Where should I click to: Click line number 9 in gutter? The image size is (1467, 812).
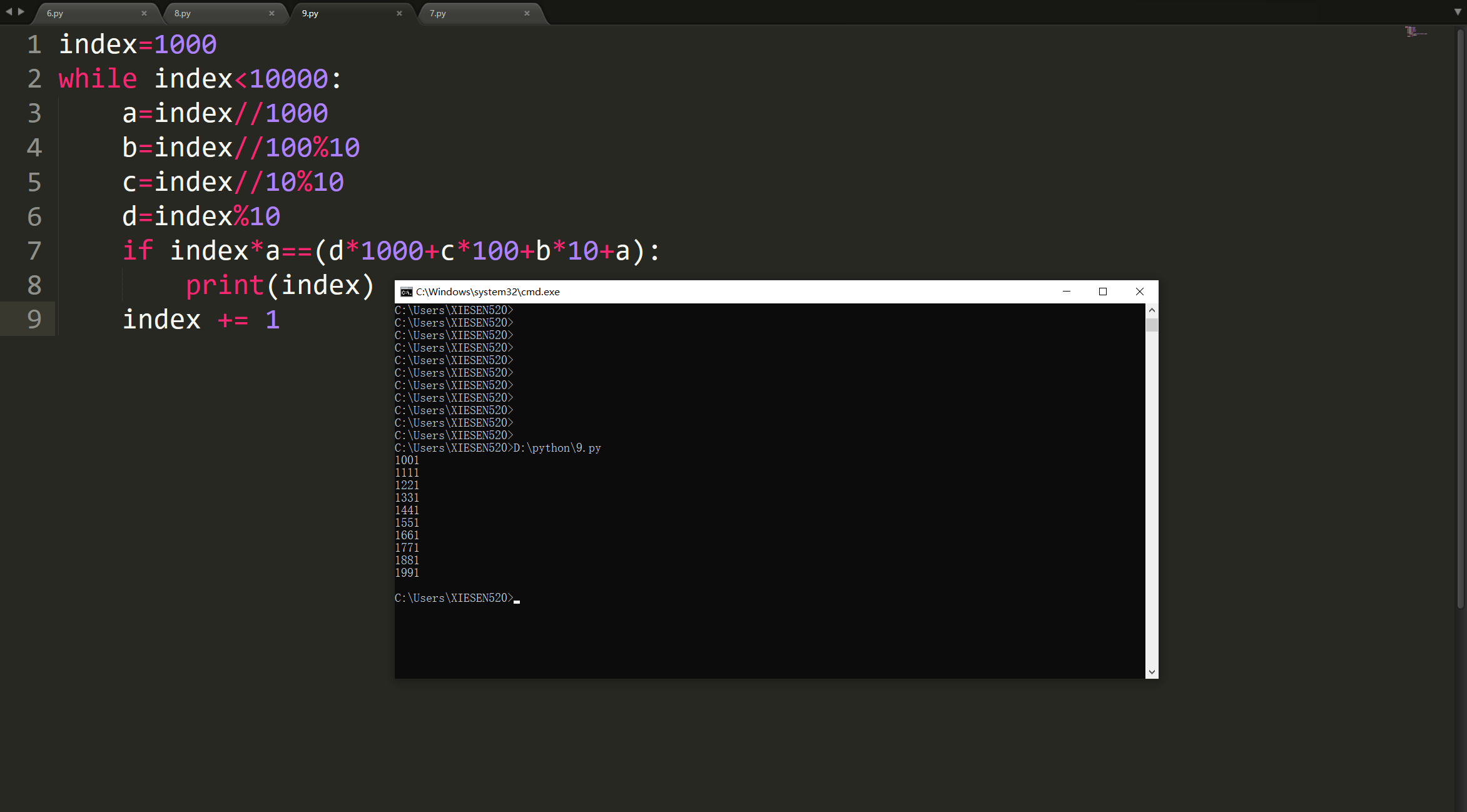(34, 320)
